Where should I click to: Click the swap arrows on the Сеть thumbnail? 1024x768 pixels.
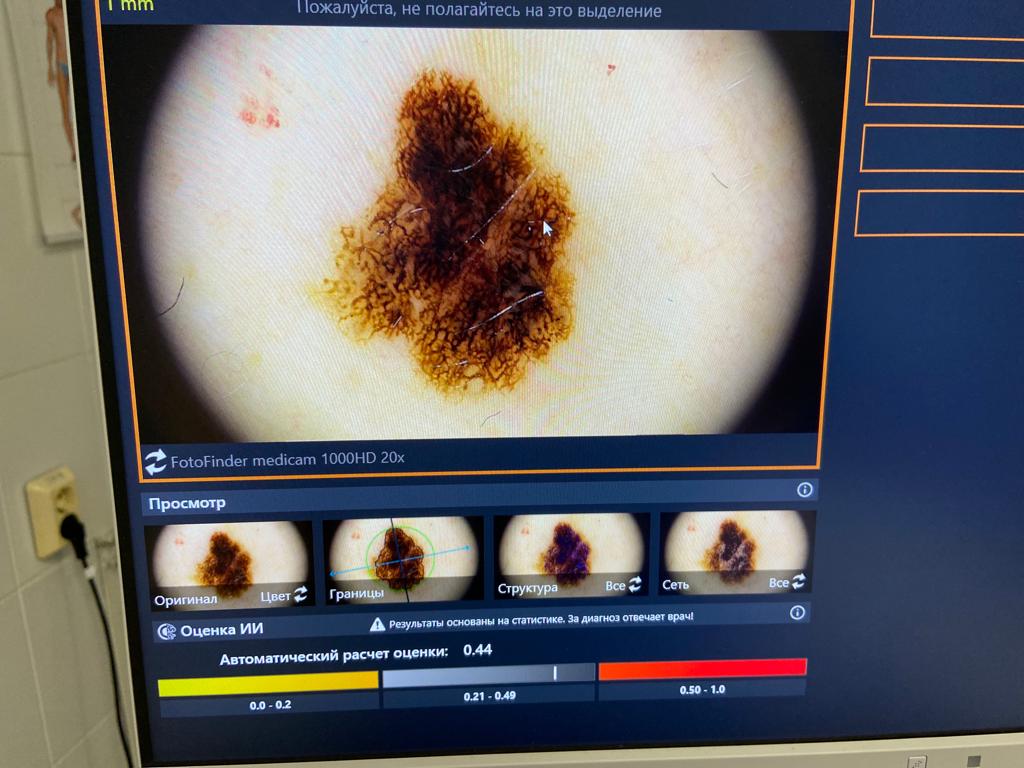click(x=798, y=581)
